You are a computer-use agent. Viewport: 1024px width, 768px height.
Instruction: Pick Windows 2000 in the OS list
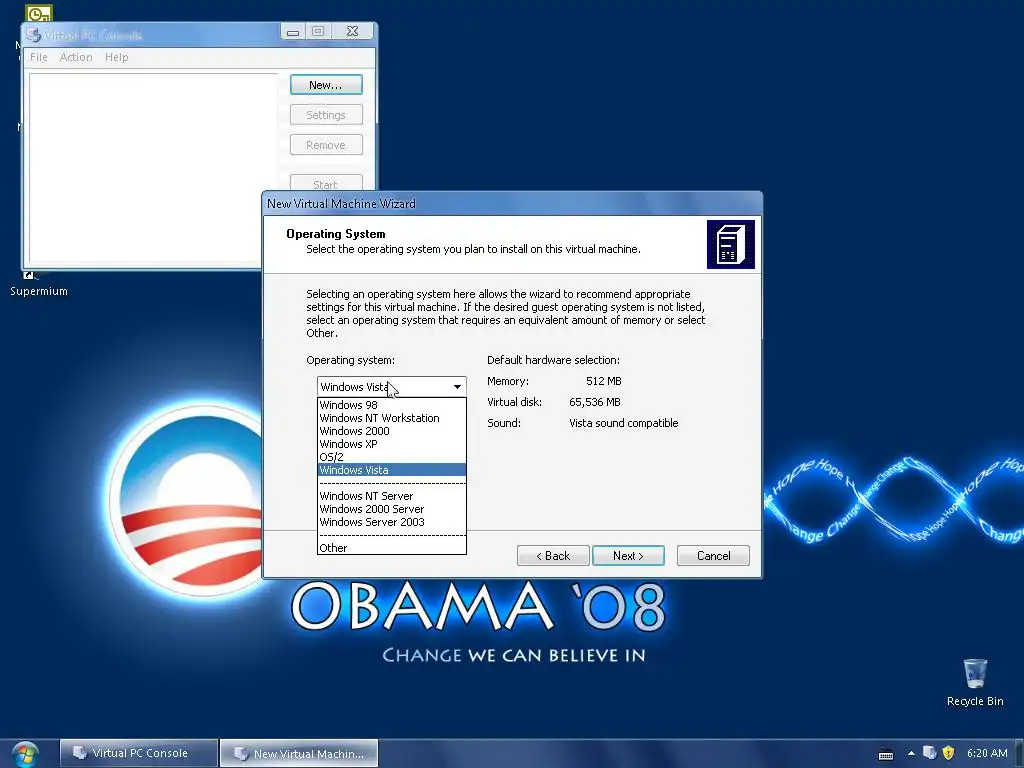(x=392, y=431)
